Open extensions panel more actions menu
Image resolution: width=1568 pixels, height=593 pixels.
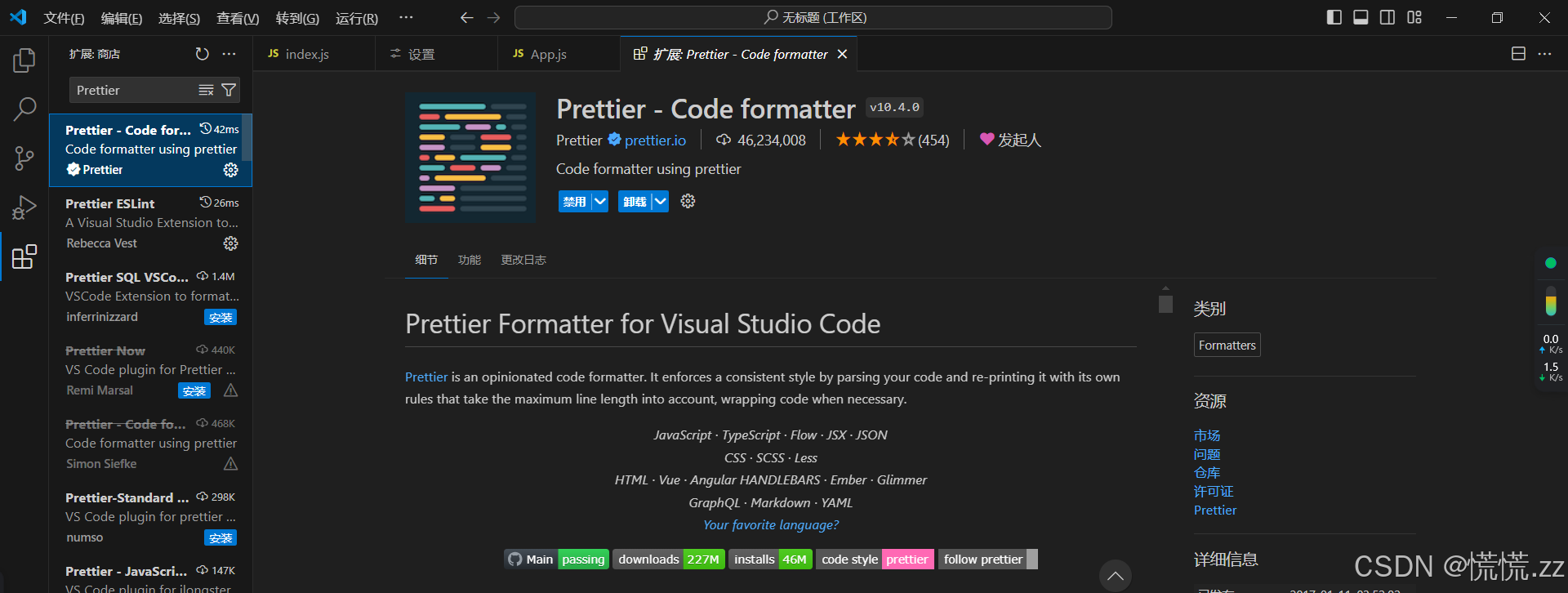(x=229, y=54)
